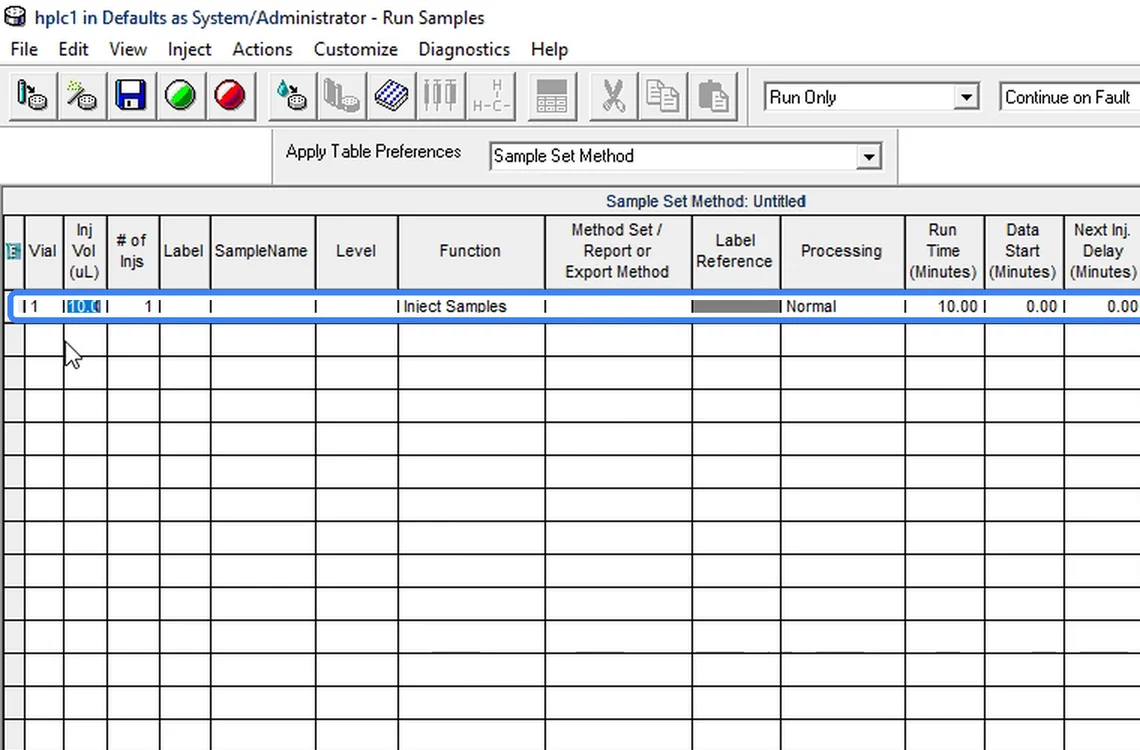
Task: Click the Label column header
Action: tap(185, 251)
